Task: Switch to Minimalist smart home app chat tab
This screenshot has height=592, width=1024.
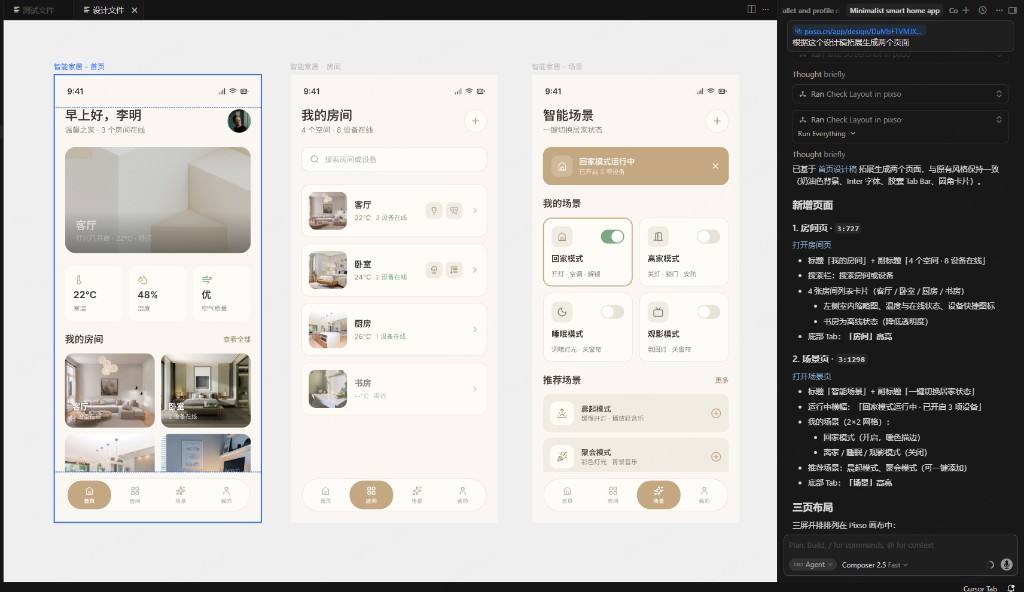Action: [894, 10]
